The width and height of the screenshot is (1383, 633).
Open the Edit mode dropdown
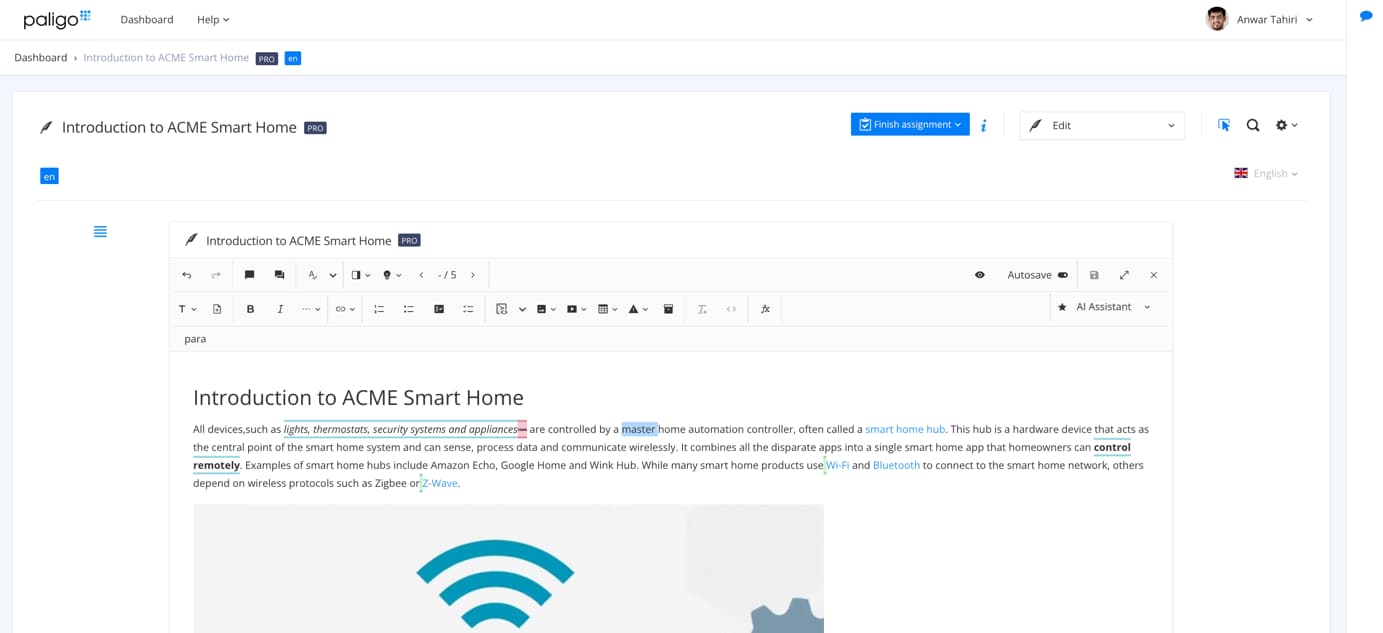point(1101,125)
